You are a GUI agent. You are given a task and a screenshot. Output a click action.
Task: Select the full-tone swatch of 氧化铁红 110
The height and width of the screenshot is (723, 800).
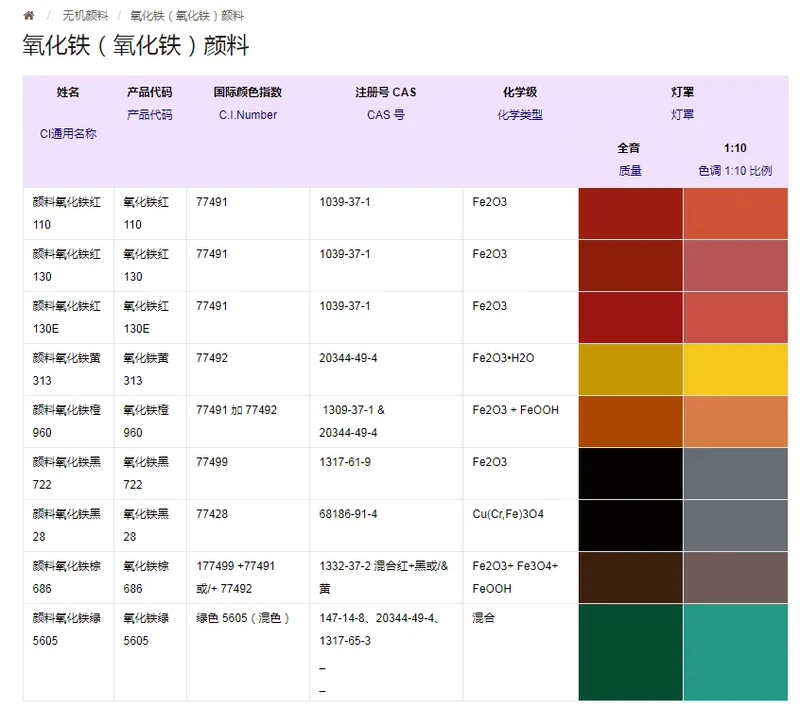point(631,213)
